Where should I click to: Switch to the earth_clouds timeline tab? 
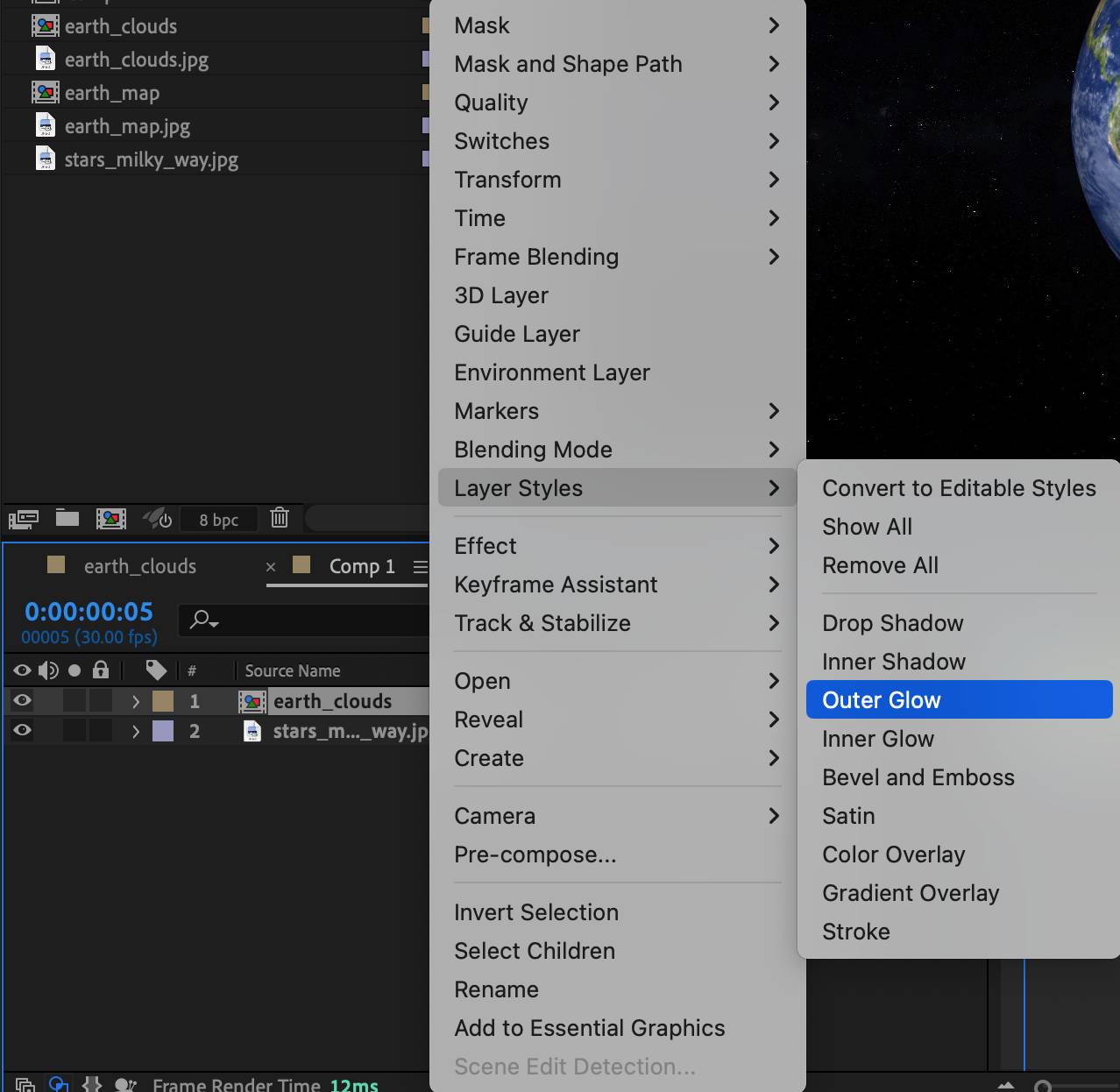pos(139,567)
